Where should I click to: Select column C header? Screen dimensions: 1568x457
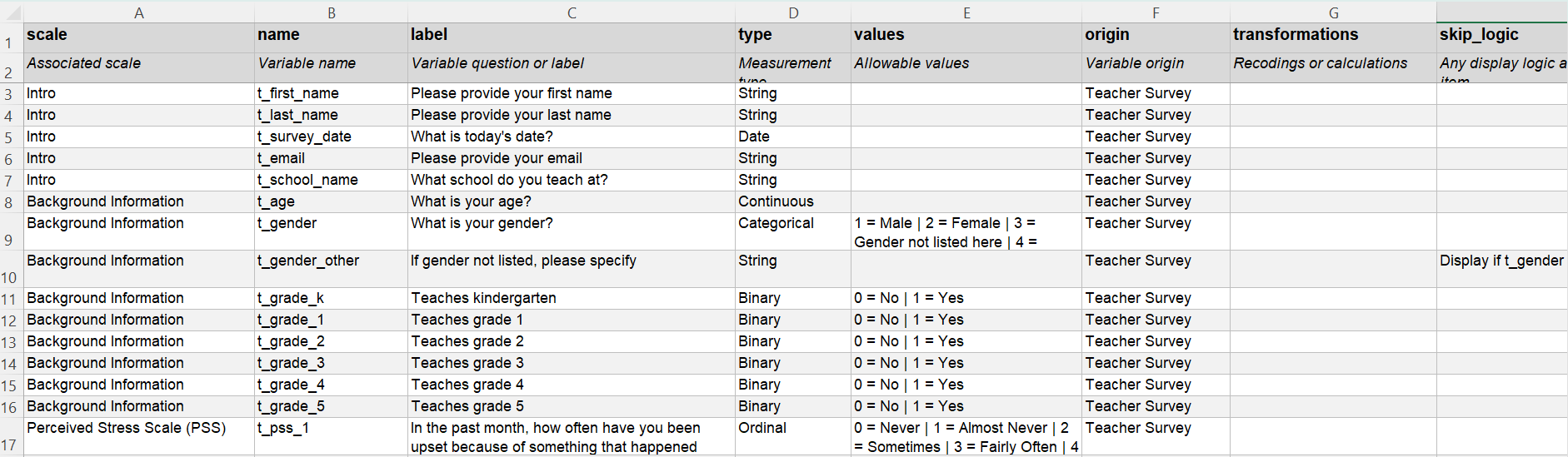[x=571, y=12]
